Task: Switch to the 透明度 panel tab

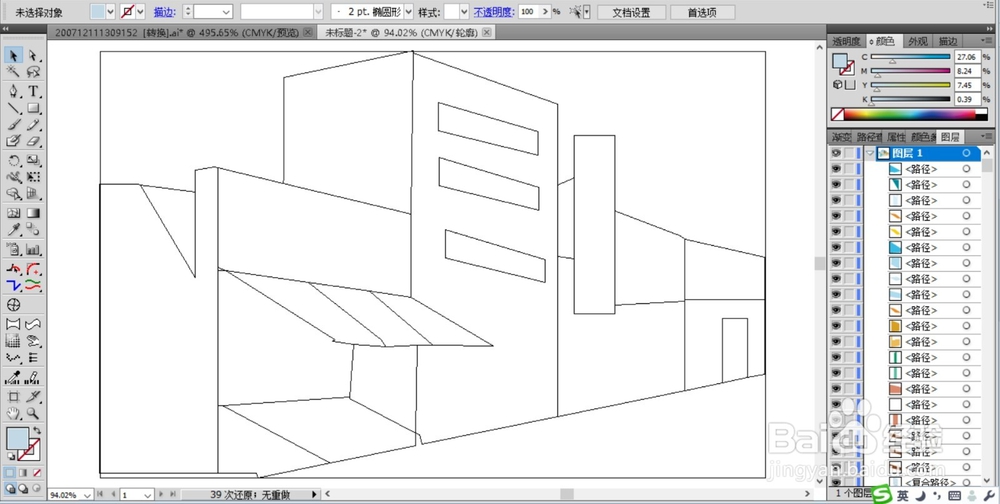Action: point(846,41)
